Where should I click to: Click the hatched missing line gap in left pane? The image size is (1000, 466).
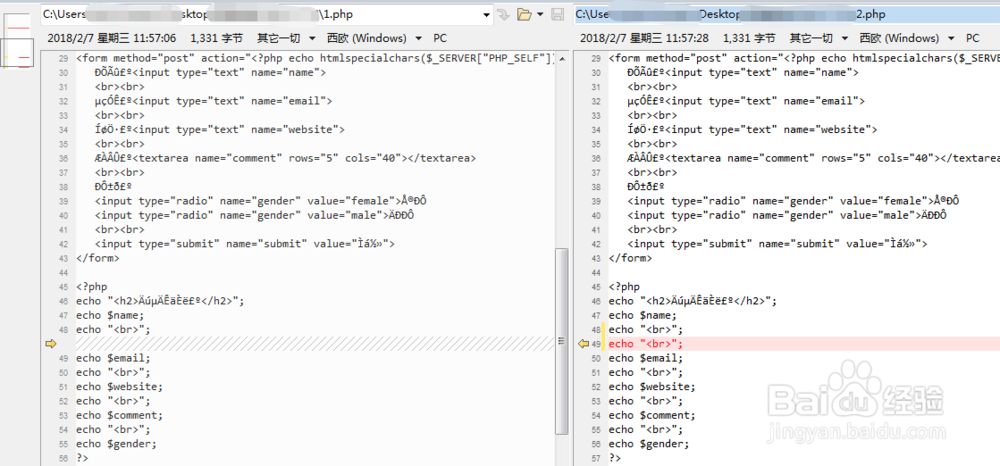315,344
